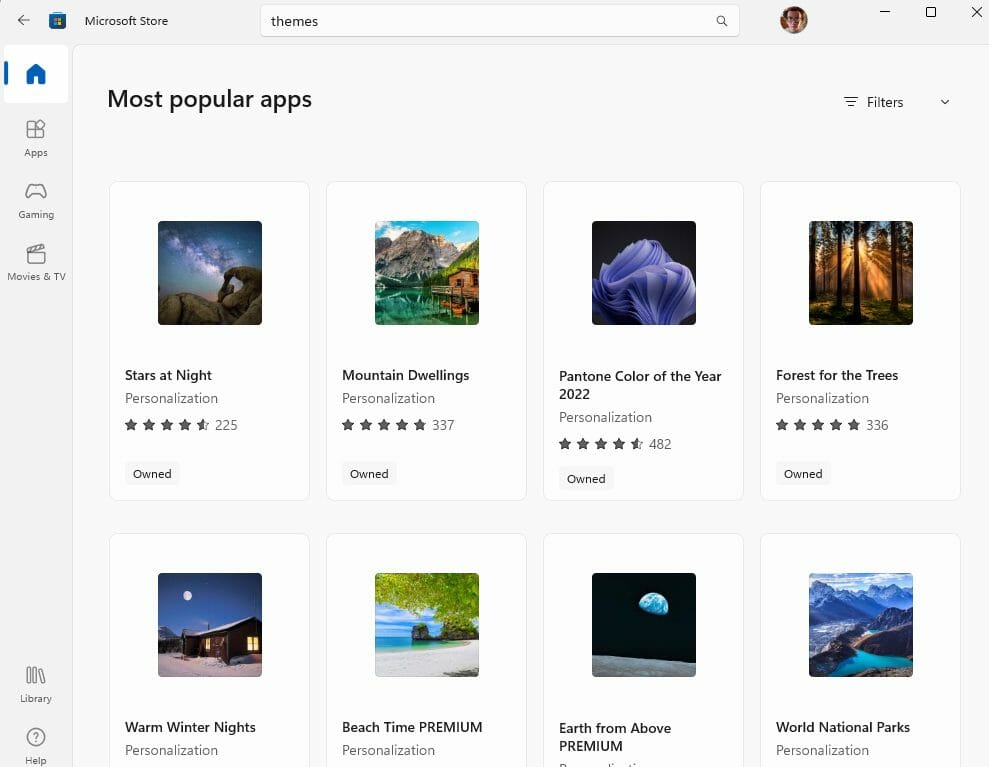Open Movies & TV section
Viewport: 989px width, 767px height.
[35, 261]
